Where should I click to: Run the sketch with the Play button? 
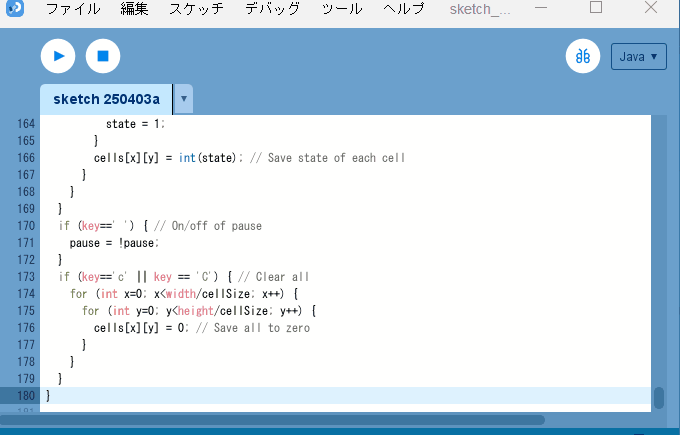58,56
